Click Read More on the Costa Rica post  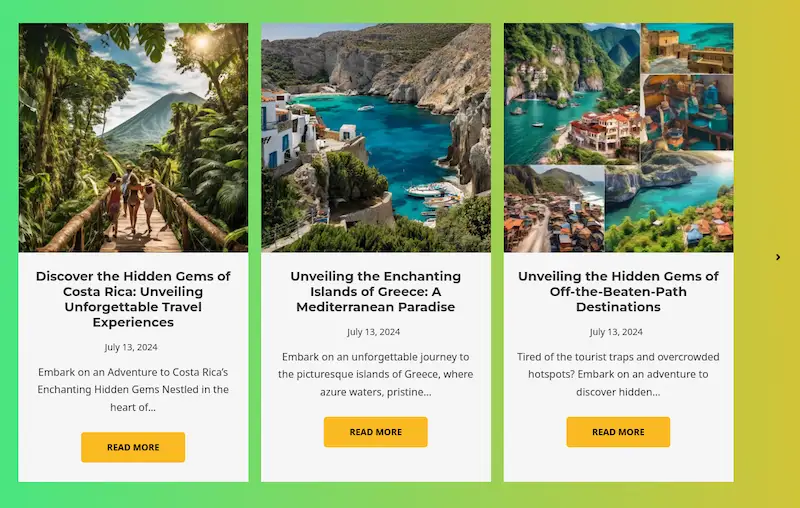(133, 447)
